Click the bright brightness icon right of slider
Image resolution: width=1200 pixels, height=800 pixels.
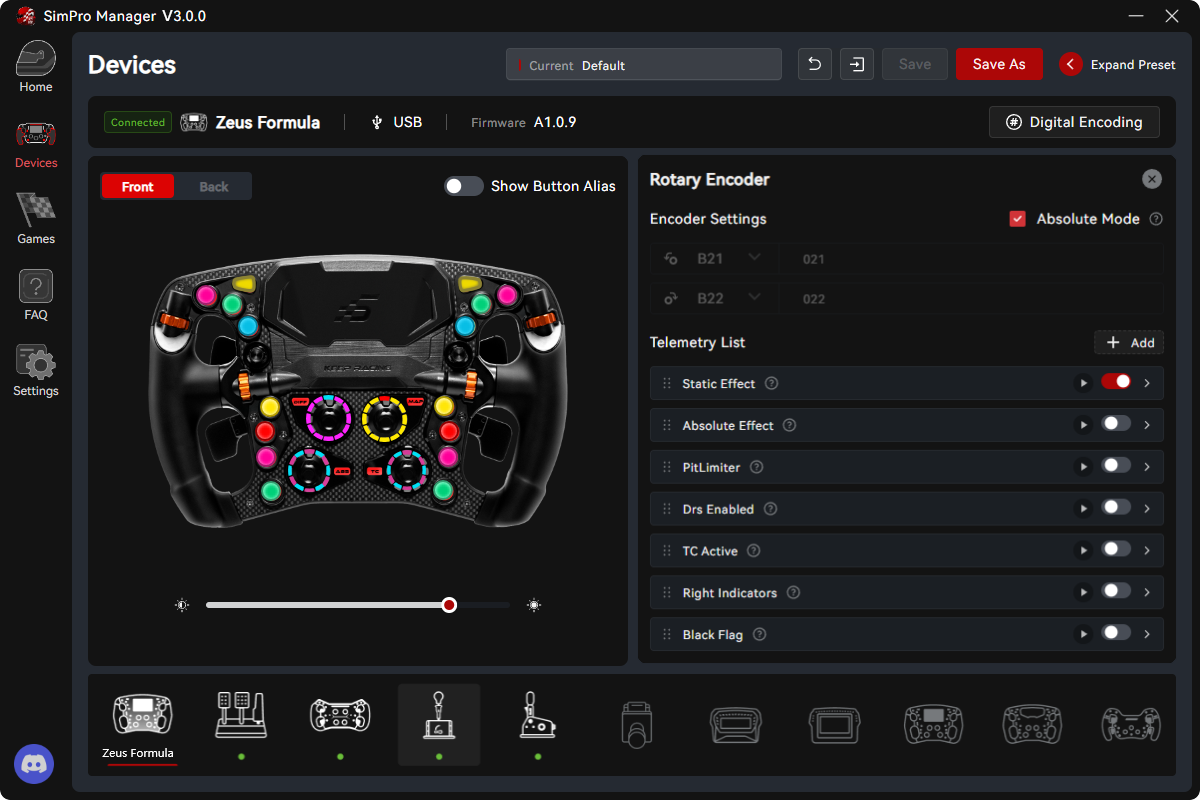pos(535,605)
